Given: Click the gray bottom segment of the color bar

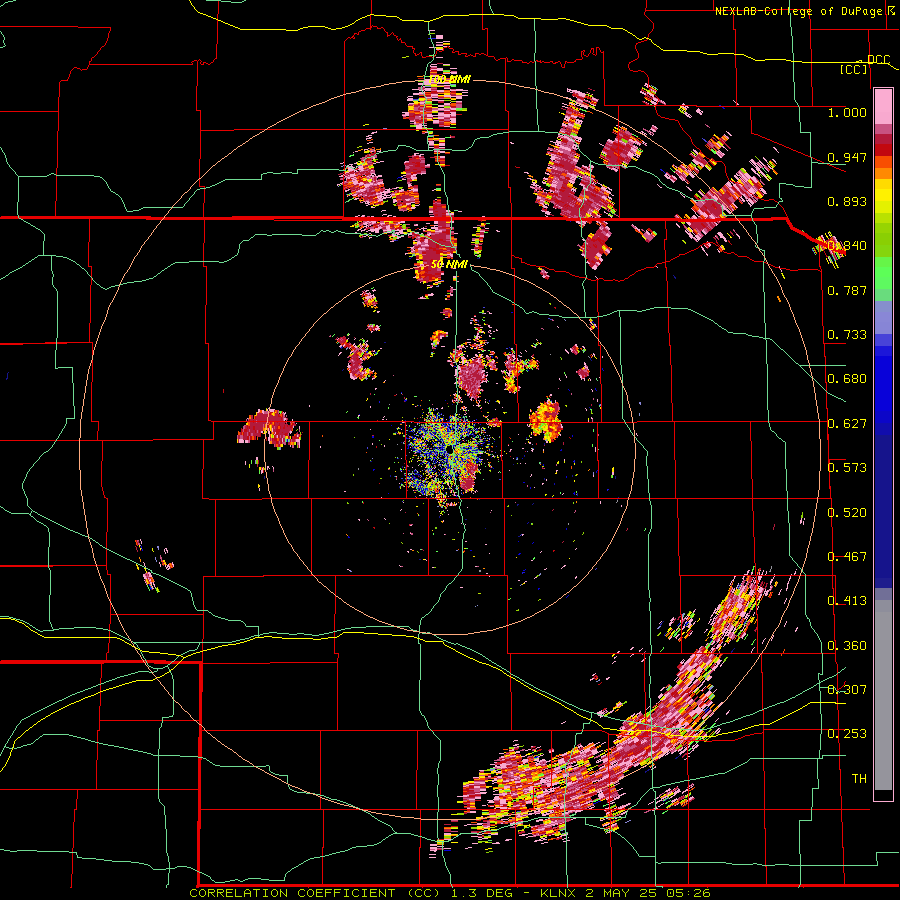Looking at the screenshot, I should point(883,695).
